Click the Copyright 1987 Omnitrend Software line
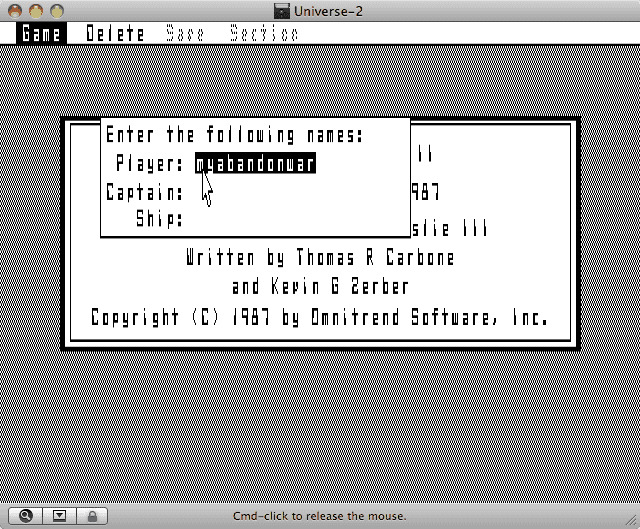 coord(320,317)
